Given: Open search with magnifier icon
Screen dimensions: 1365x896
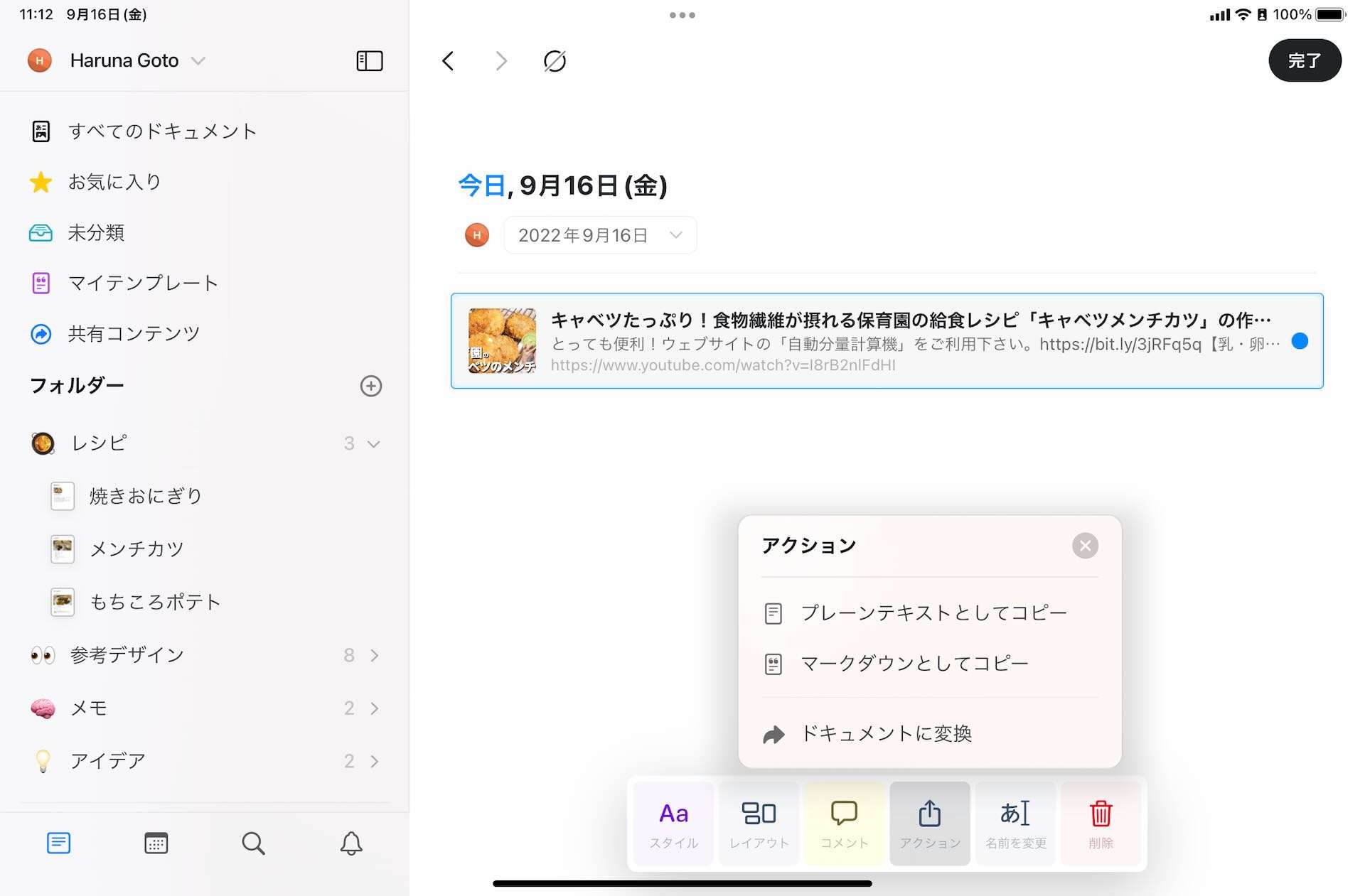Looking at the screenshot, I should coord(253,843).
